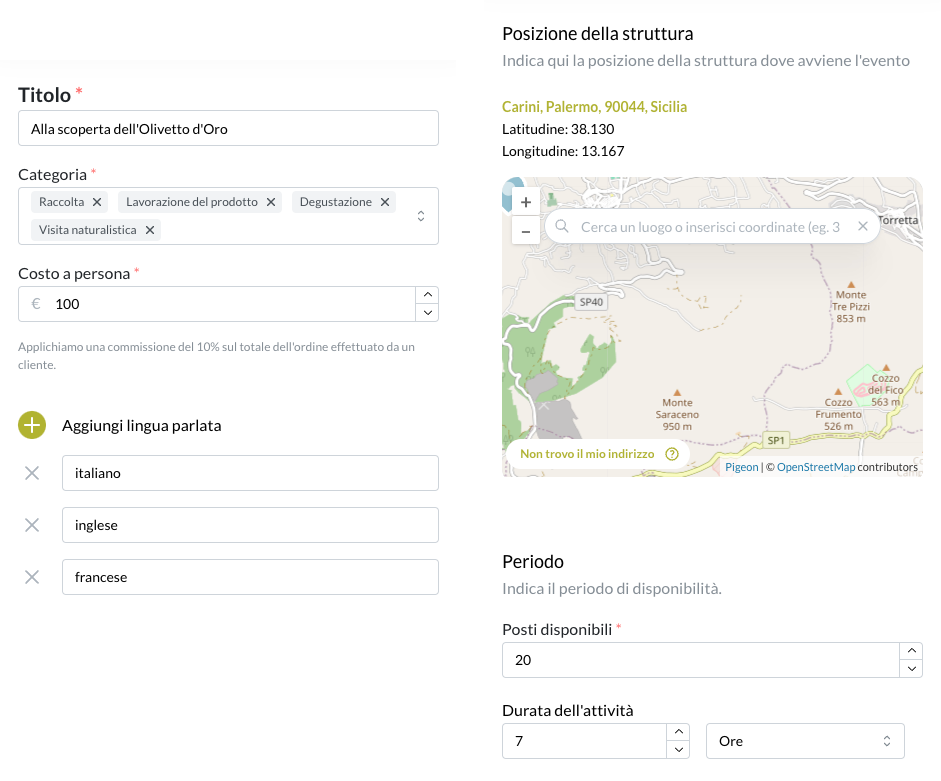Open the Ore duration unit dropdown

click(x=805, y=741)
